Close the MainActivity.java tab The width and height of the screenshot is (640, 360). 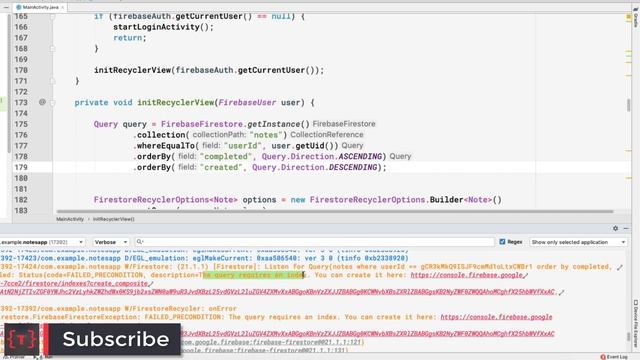[x=63, y=7]
